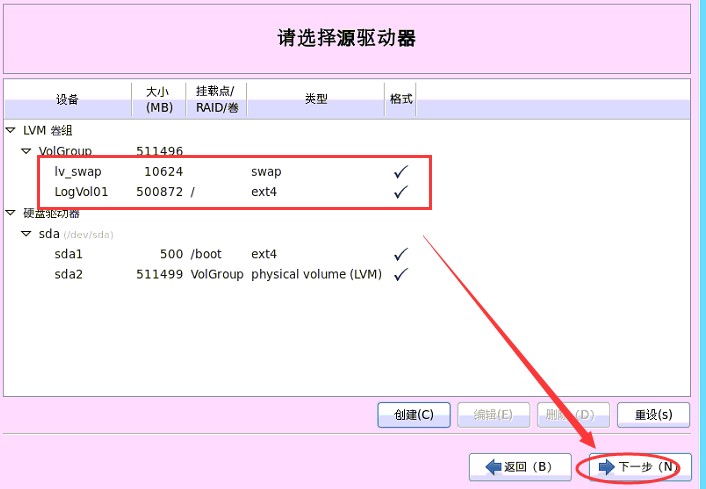Click lv_swap format checkmark
The height and width of the screenshot is (489, 706).
401,172
